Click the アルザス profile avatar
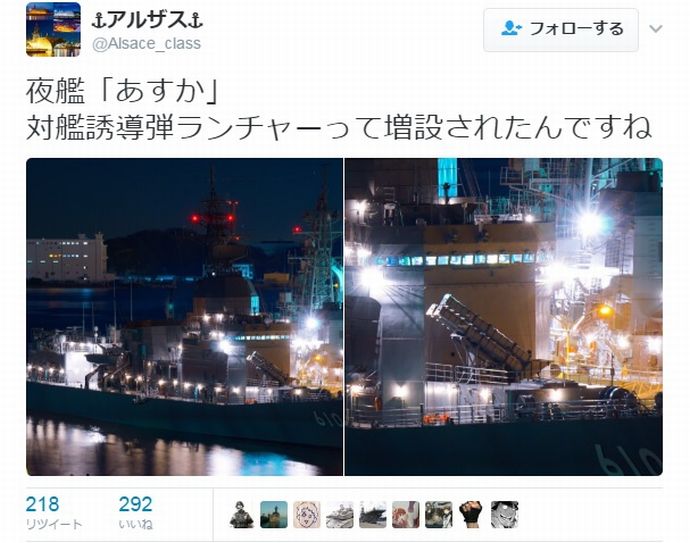 click(53, 29)
